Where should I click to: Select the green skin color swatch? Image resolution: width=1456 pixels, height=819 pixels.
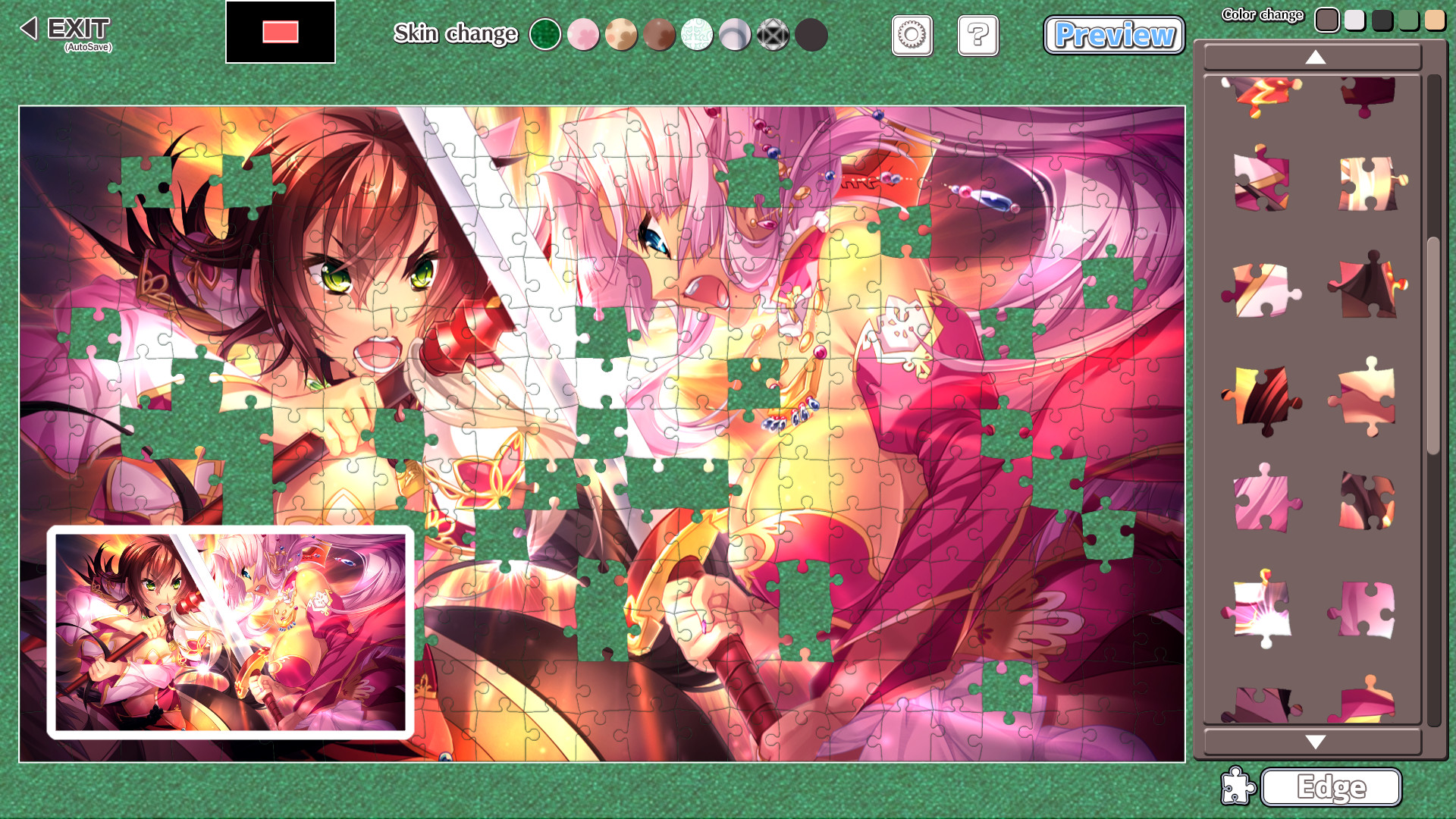[545, 35]
